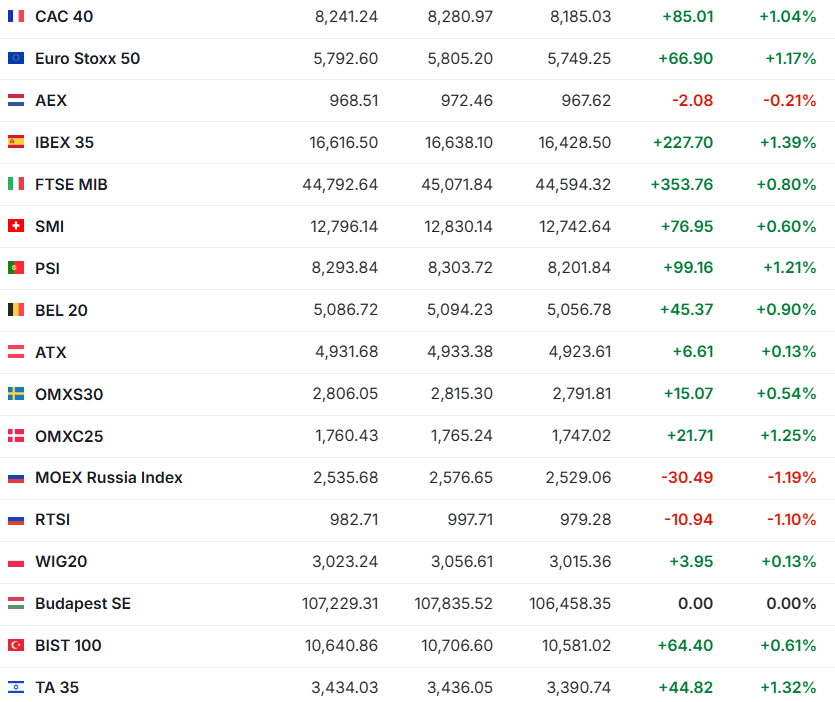This screenshot has width=835, height=702.
Task: Click the FTSE MIB change value +353.76
Action: point(682,185)
